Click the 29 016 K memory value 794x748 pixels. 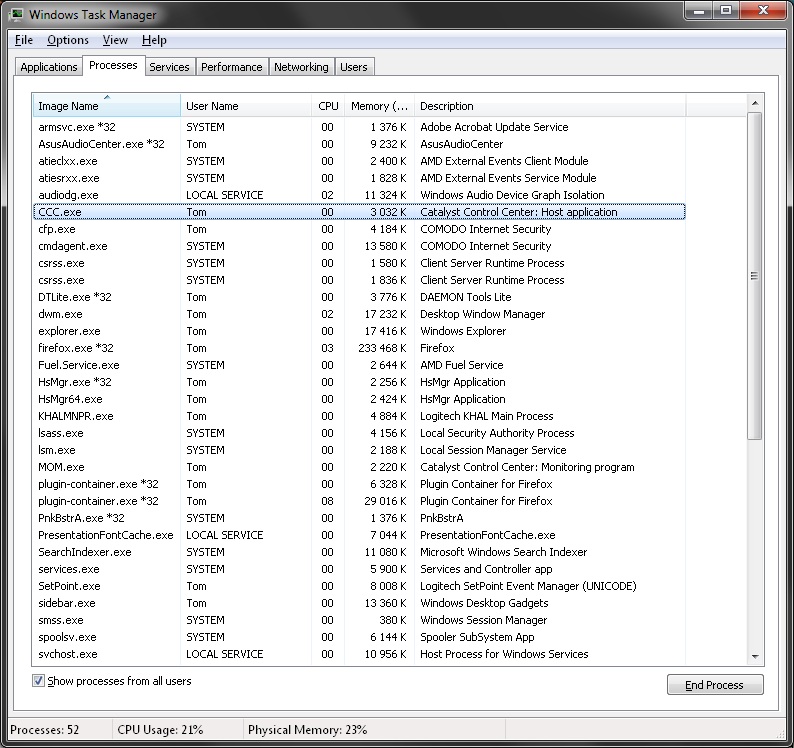385,501
